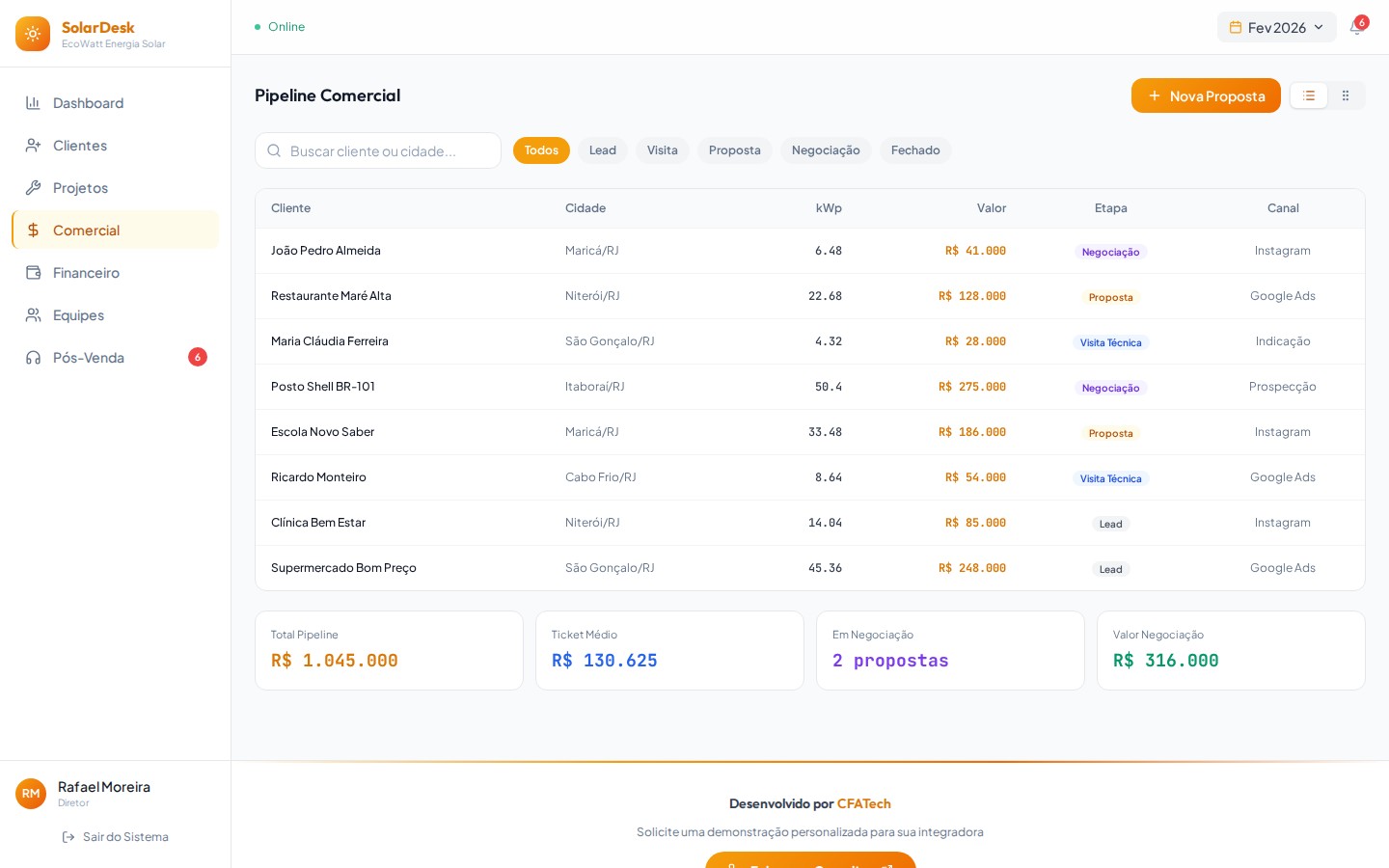Select the Todos filter chip
The height and width of the screenshot is (868, 1389).
click(x=541, y=150)
